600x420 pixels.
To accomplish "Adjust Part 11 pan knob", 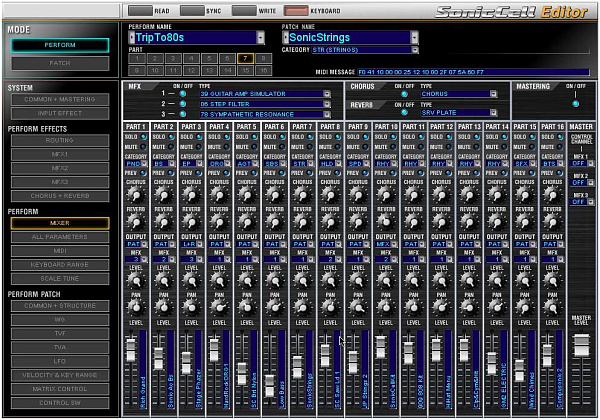I will coord(413,307).
